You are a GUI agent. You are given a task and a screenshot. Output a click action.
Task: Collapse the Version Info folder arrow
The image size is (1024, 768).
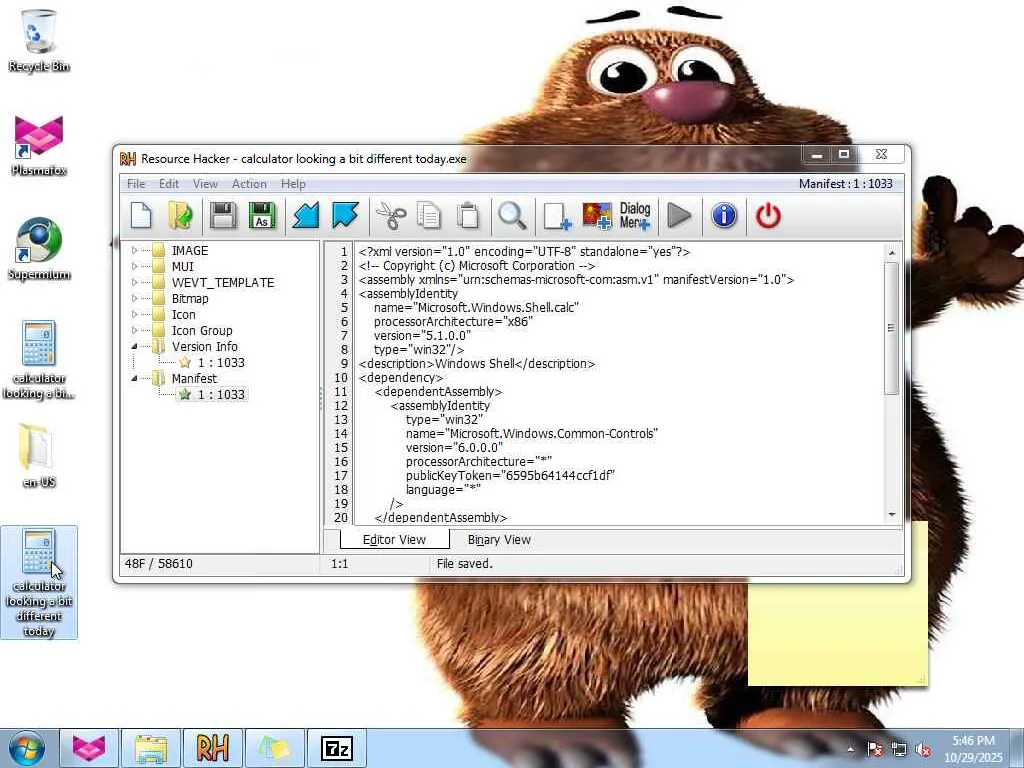point(135,346)
